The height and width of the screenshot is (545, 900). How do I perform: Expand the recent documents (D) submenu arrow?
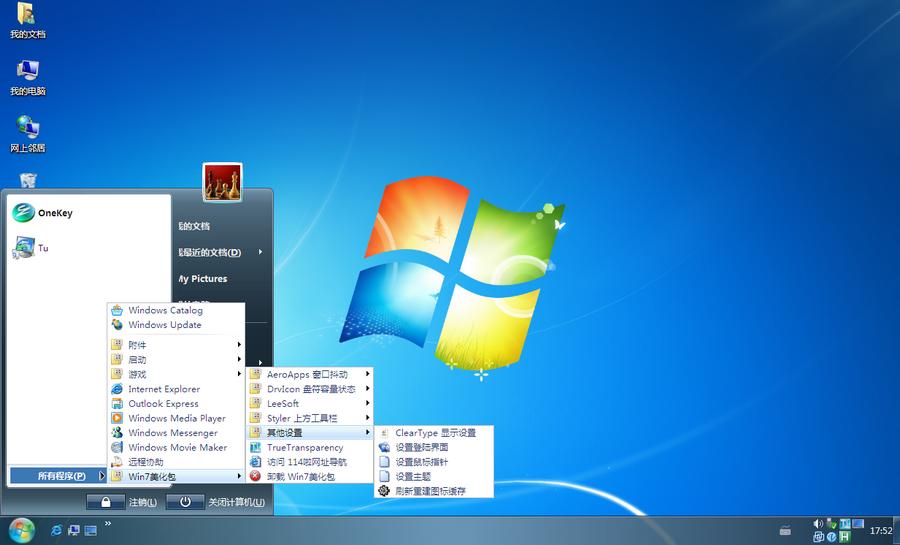click(261, 252)
